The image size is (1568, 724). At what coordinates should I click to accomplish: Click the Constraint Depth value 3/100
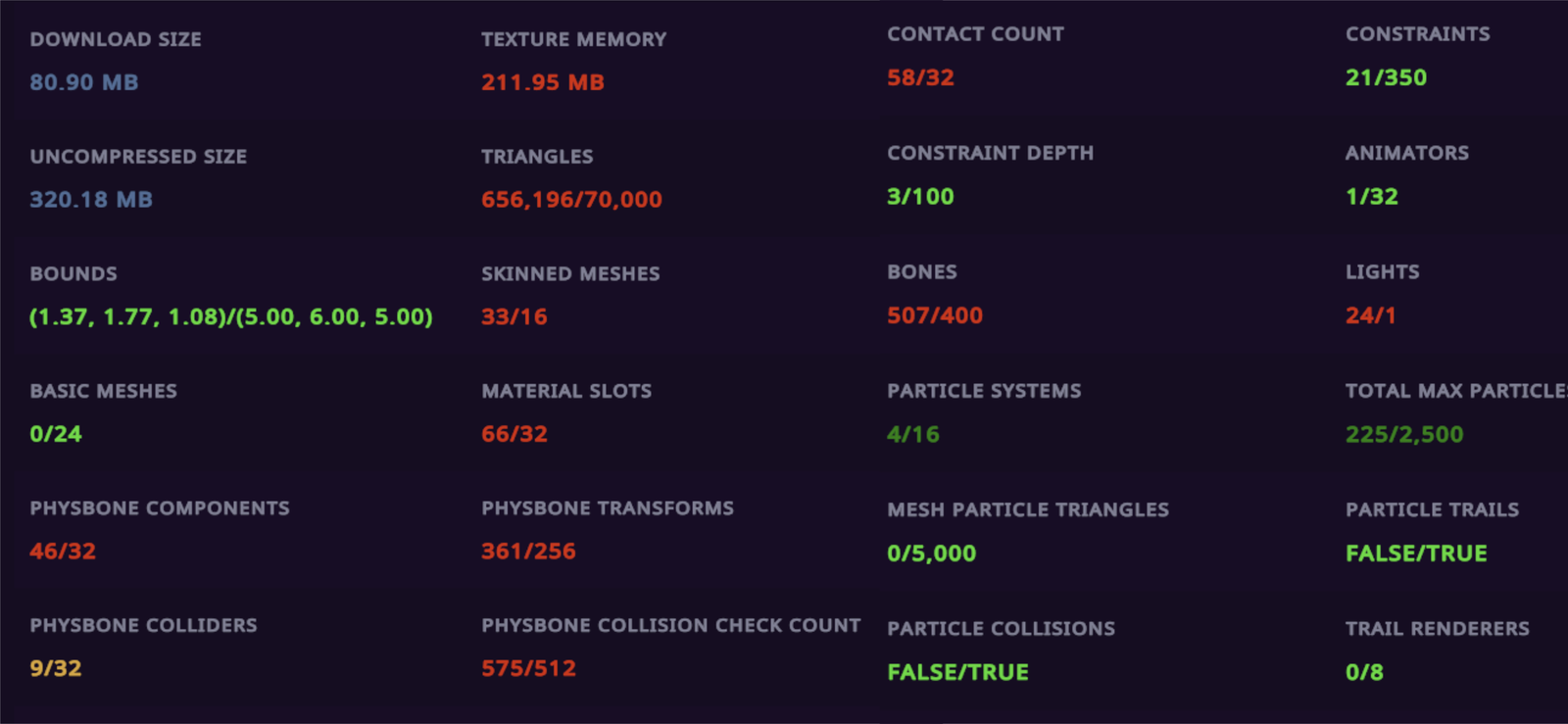pyautogui.click(x=920, y=197)
